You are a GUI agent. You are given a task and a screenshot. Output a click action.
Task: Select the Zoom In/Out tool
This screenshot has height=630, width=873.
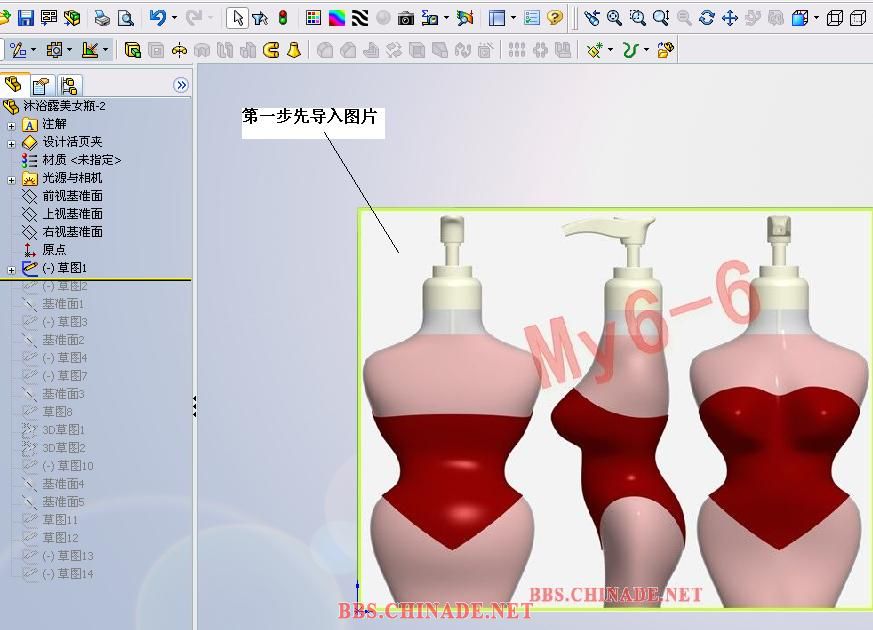point(661,18)
